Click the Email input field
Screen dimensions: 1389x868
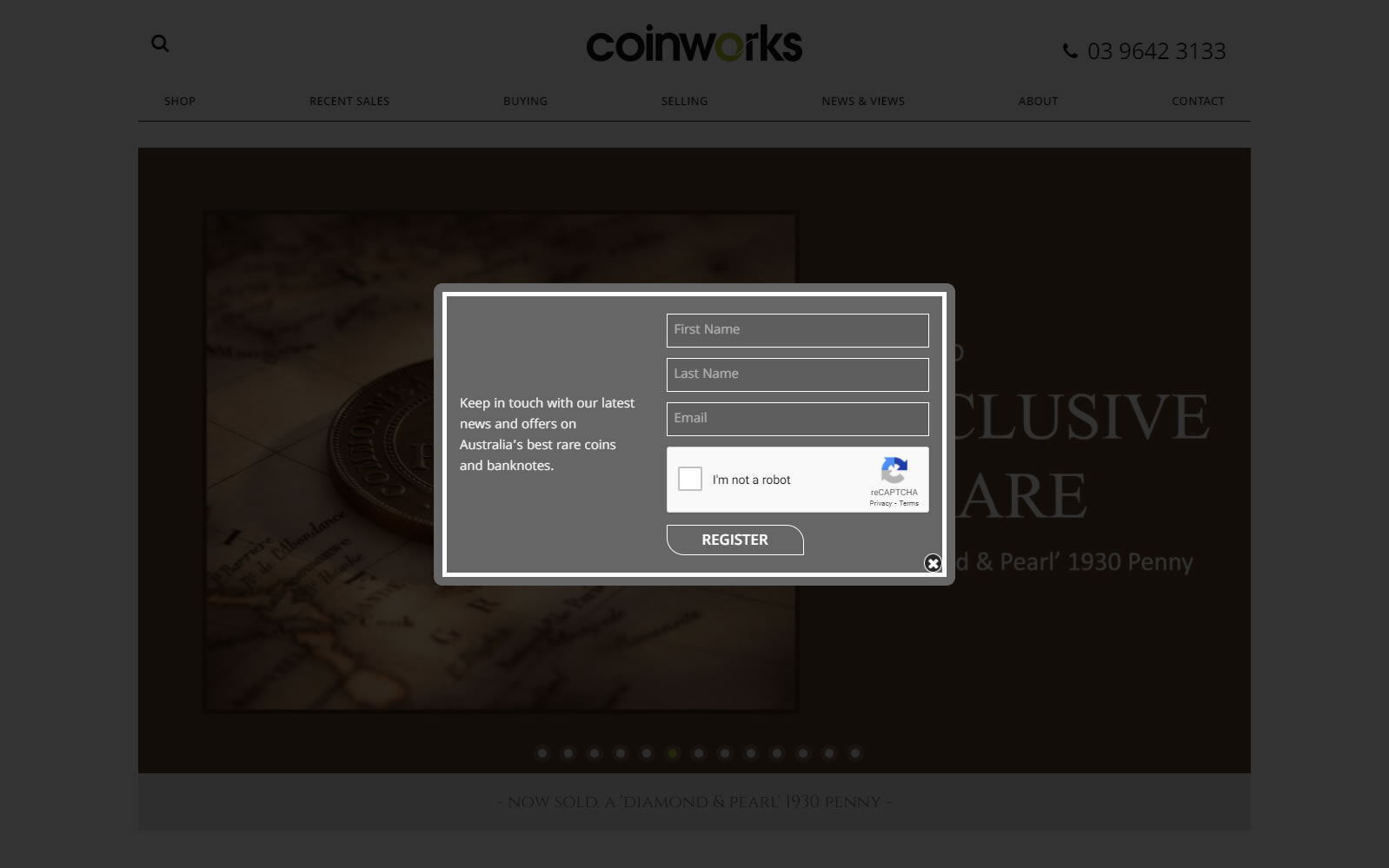(x=798, y=419)
